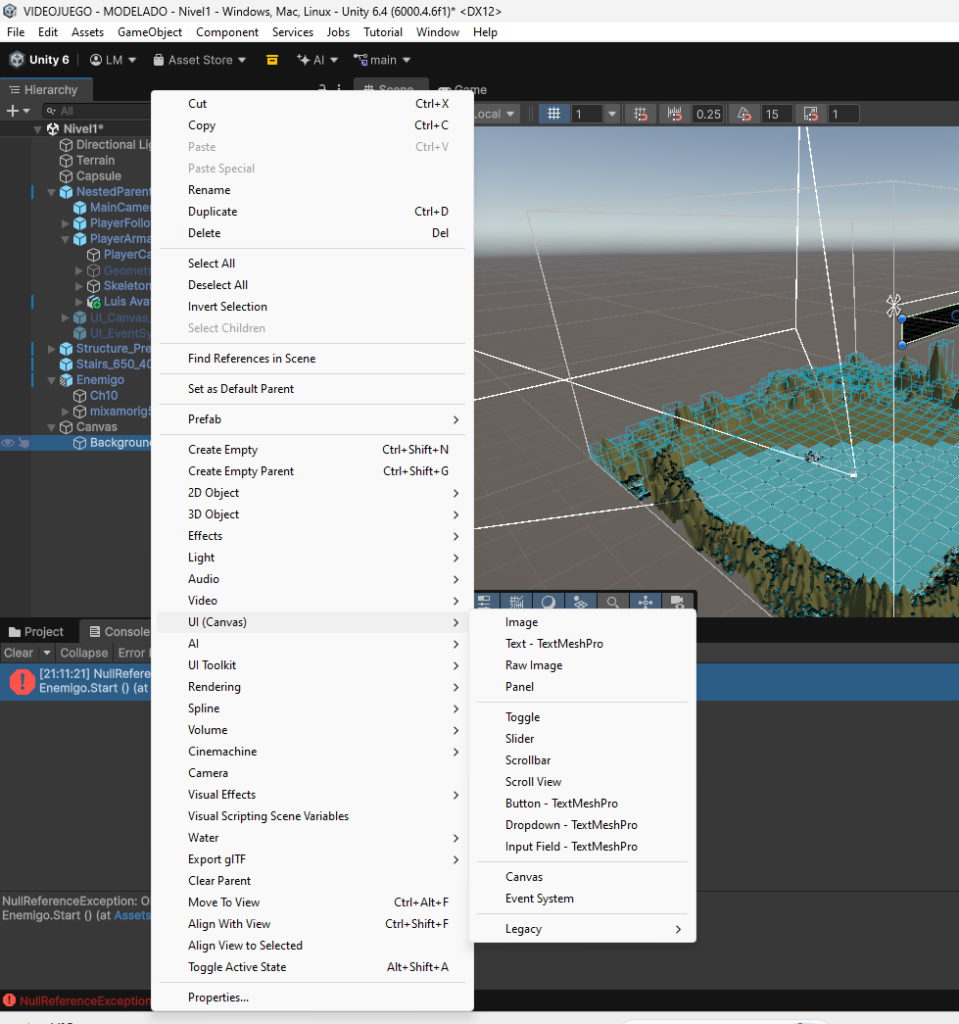Toggle the scene gizmo visibility icon

coord(645,601)
